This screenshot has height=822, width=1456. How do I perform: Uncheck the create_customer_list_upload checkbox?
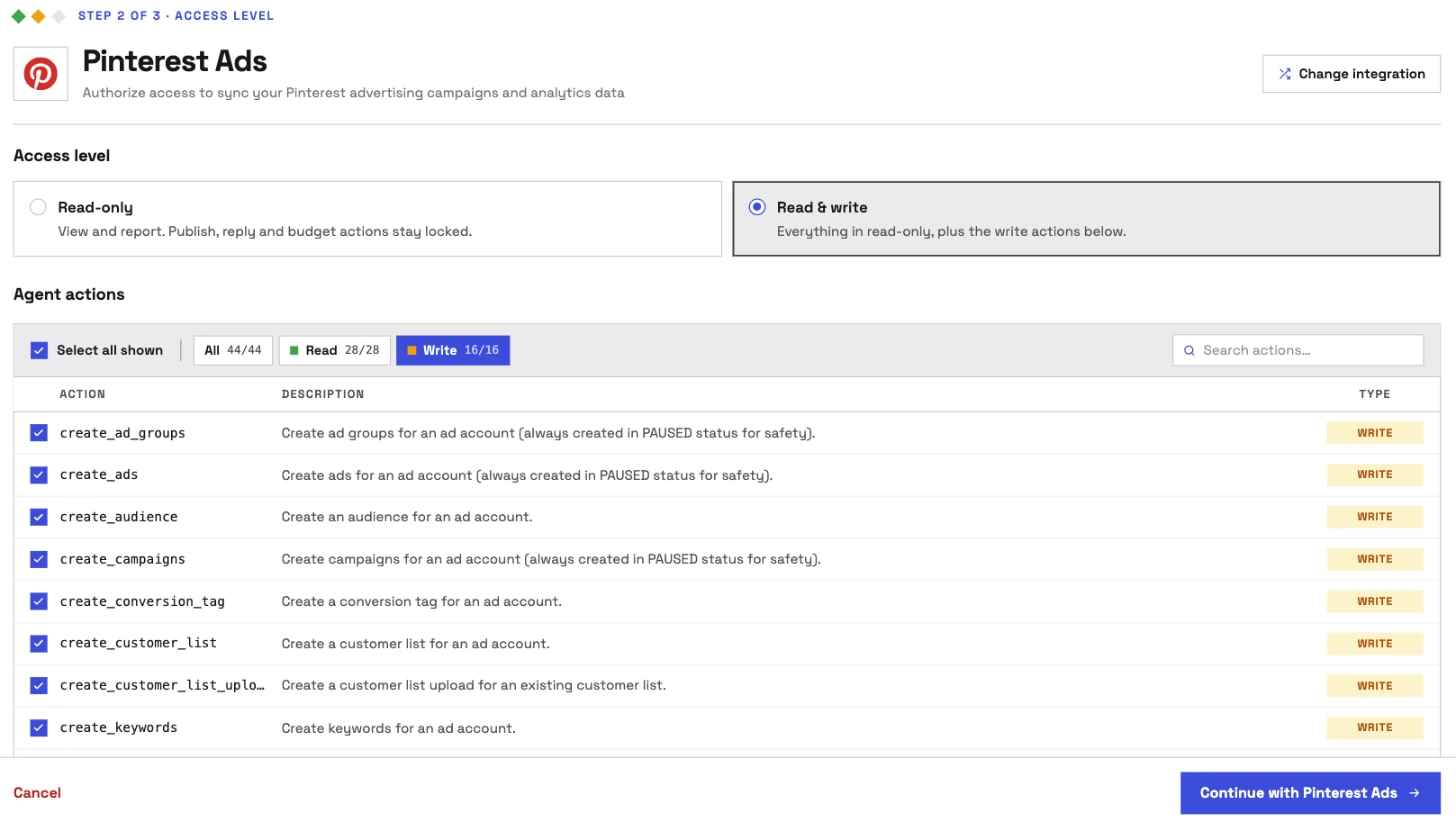[39, 686]
